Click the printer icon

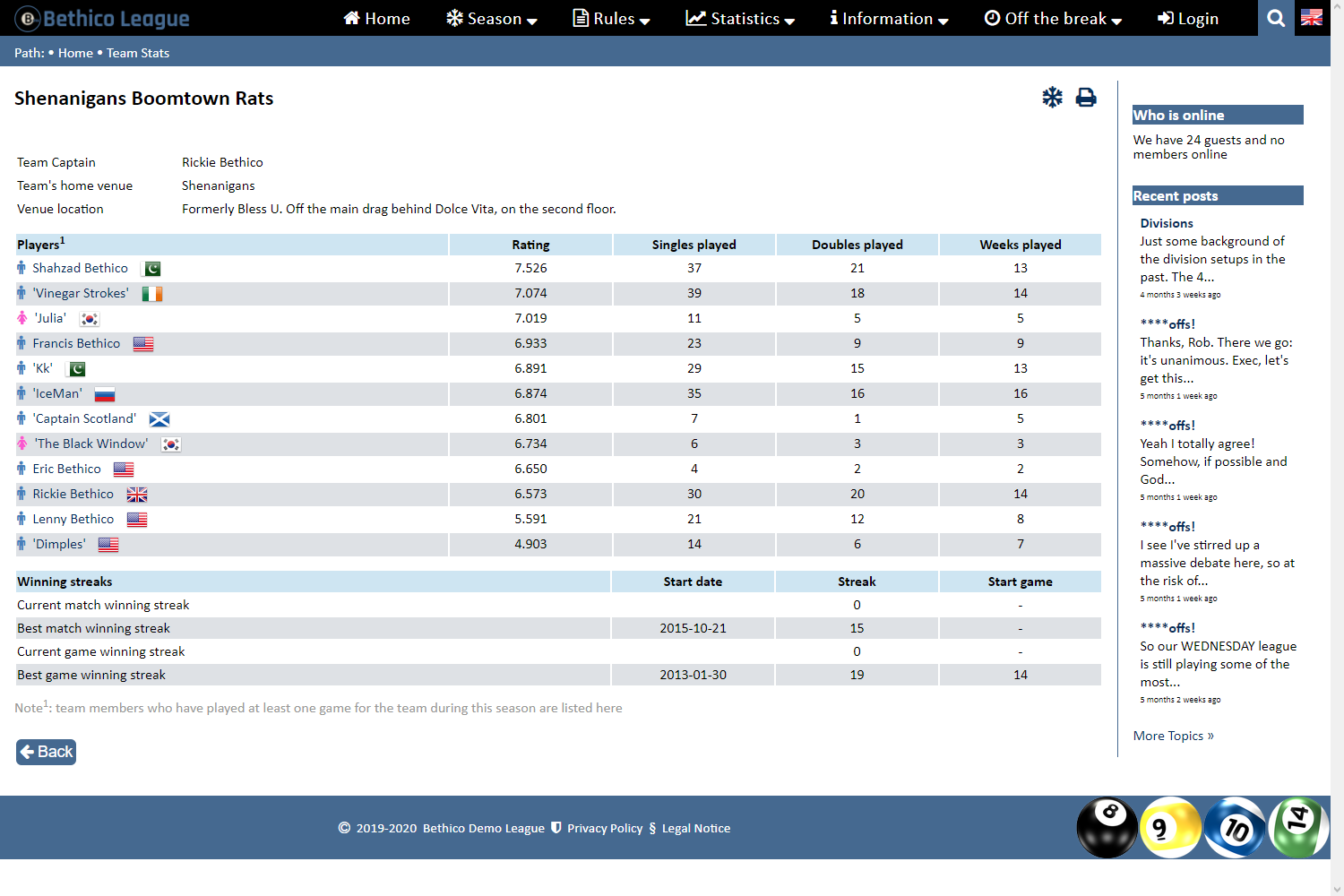point(1086,98)
